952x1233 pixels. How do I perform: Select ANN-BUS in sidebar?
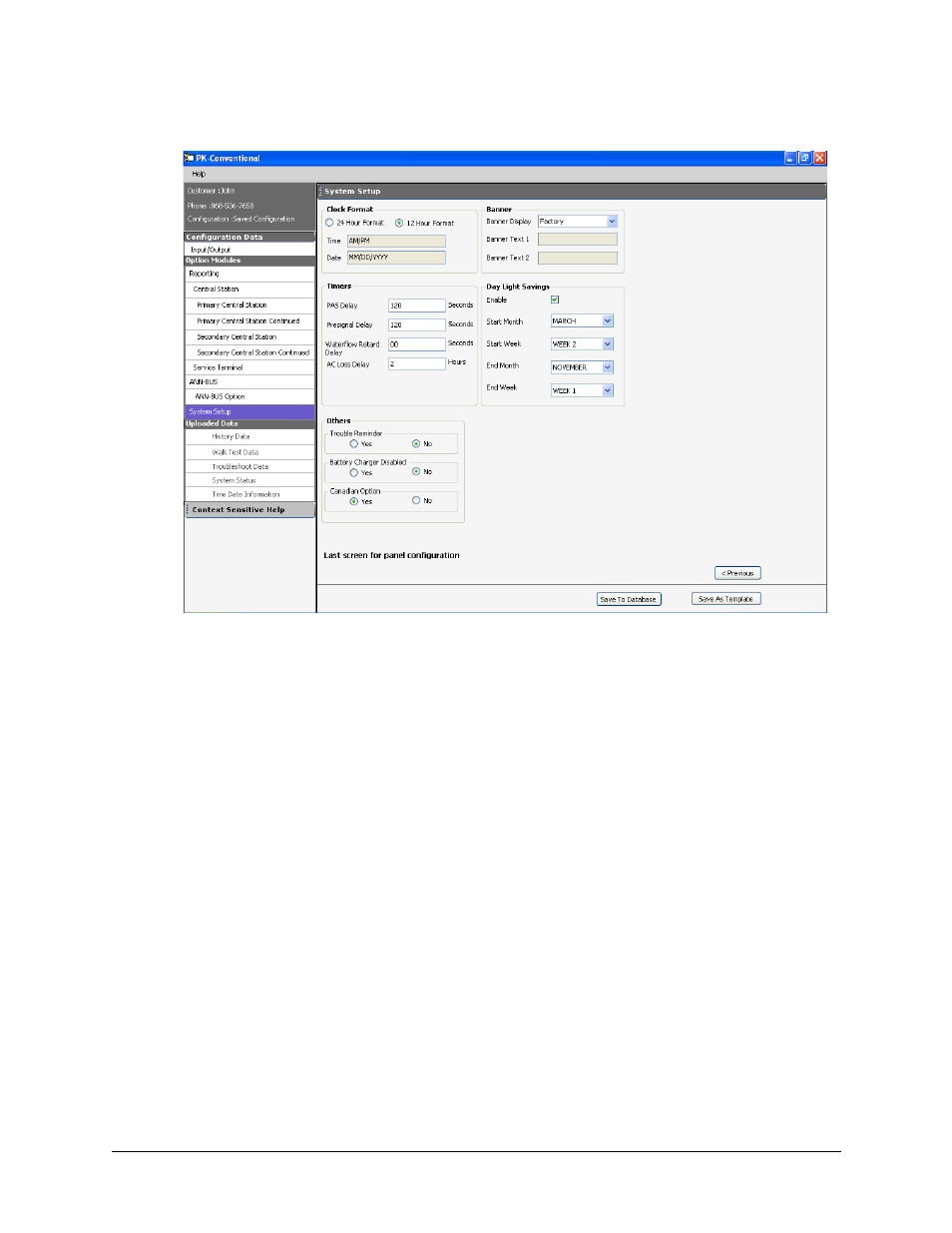pos(249,382)
